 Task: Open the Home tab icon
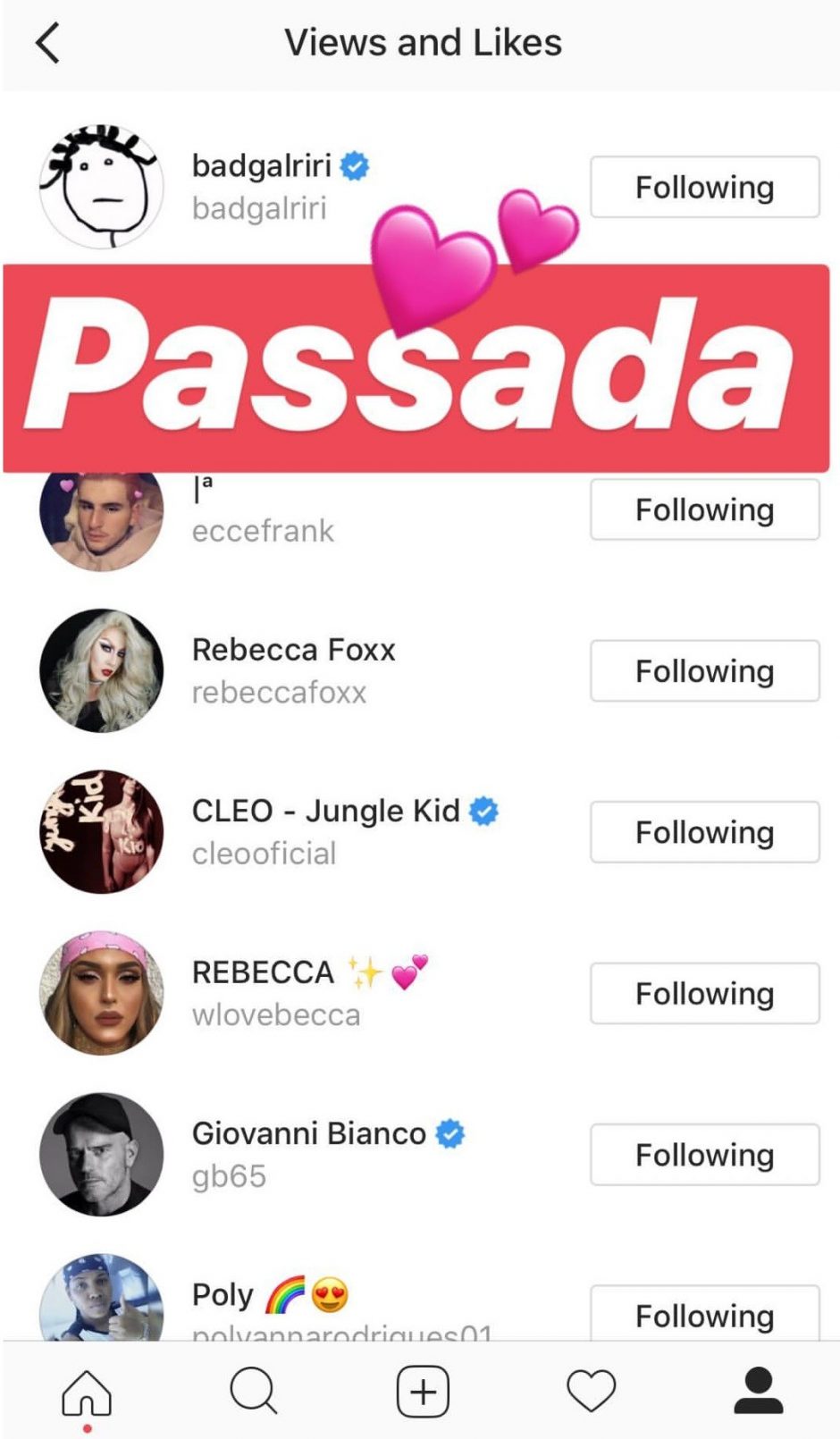pyautogui.click(x=87, y=1393)
